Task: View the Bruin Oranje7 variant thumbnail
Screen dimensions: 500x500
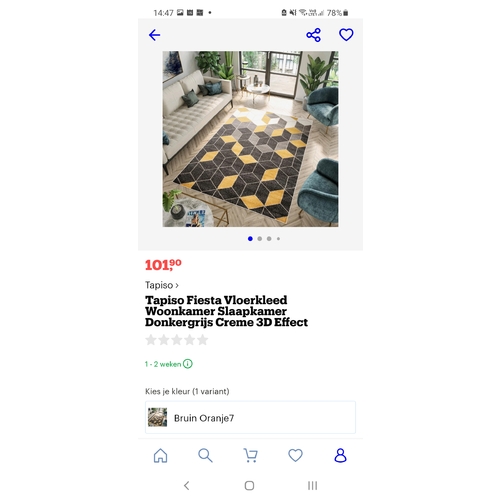Action: pos(157,417)
